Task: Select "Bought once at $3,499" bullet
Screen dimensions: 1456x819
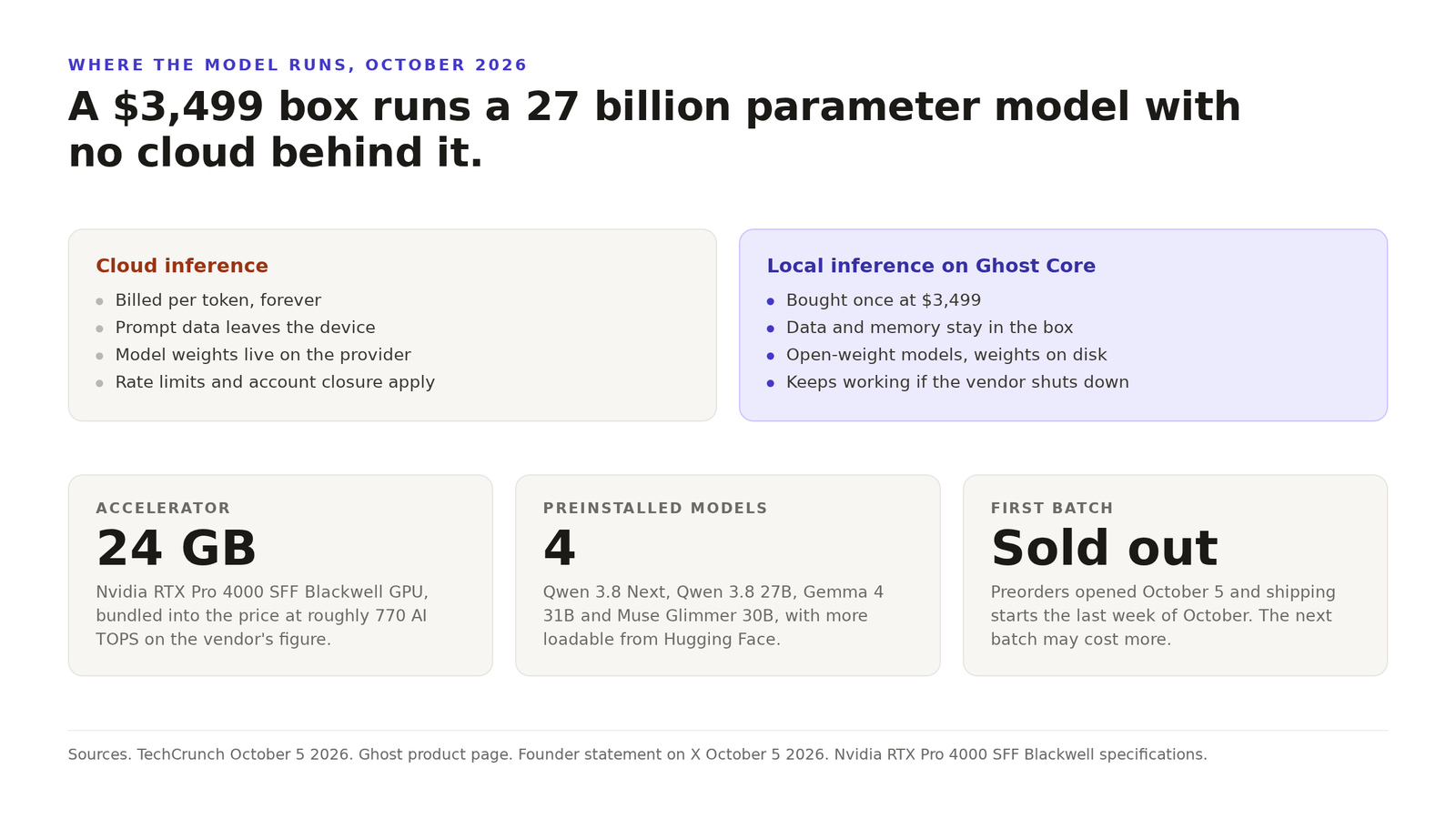Action: pos(884,300)
